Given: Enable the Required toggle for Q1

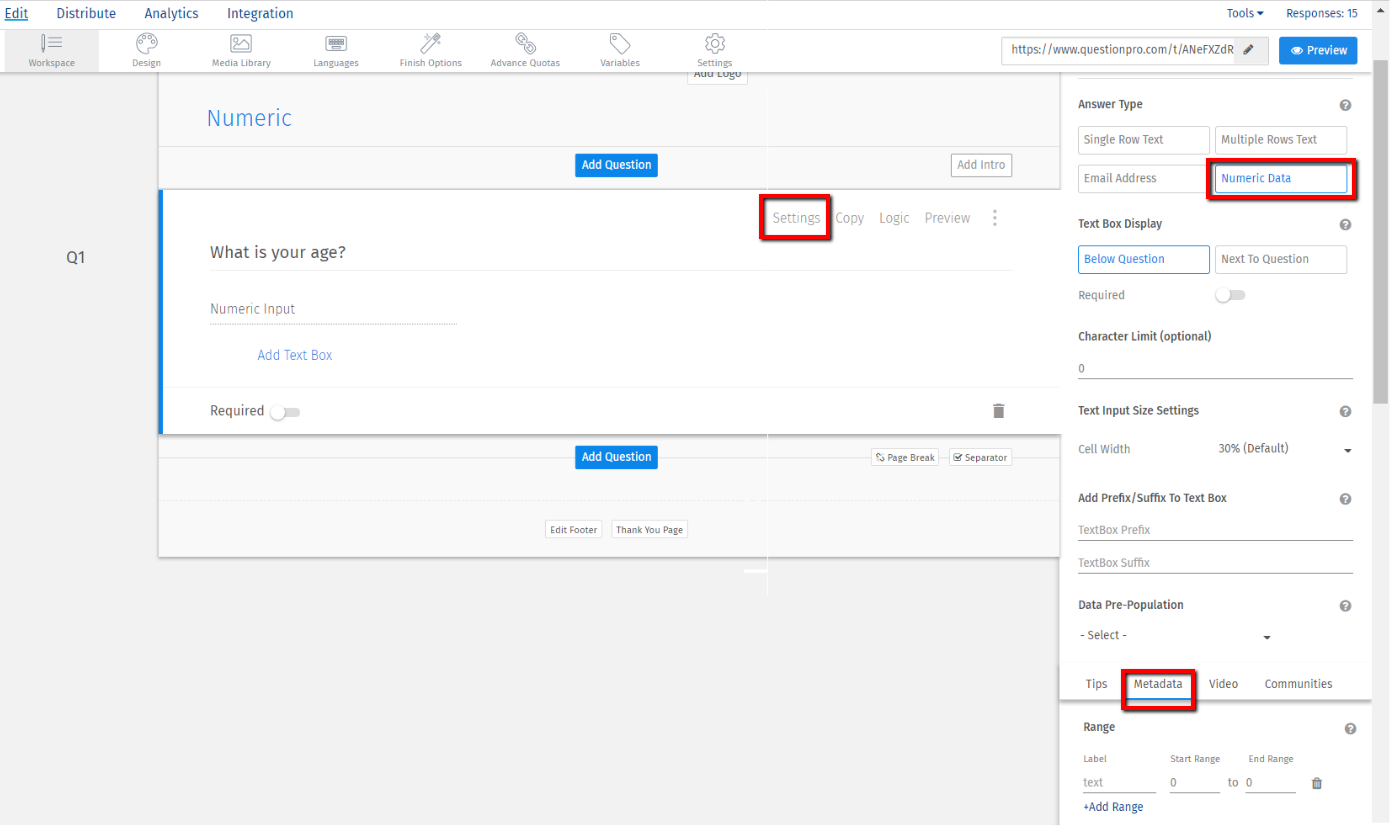Looking at the screenshot, I should click(x=284, y=411).
